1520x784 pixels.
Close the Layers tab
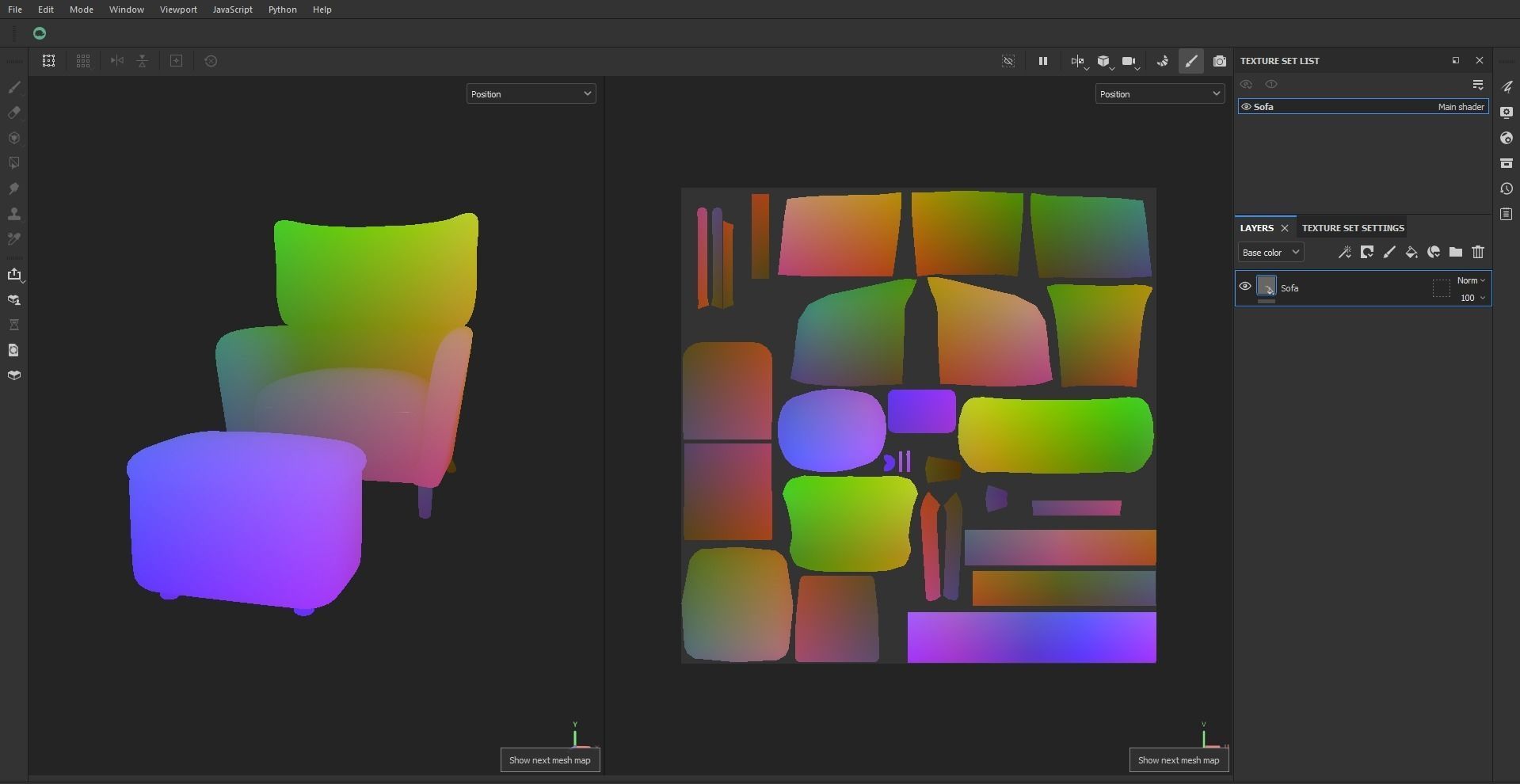tap(1285, 228)
